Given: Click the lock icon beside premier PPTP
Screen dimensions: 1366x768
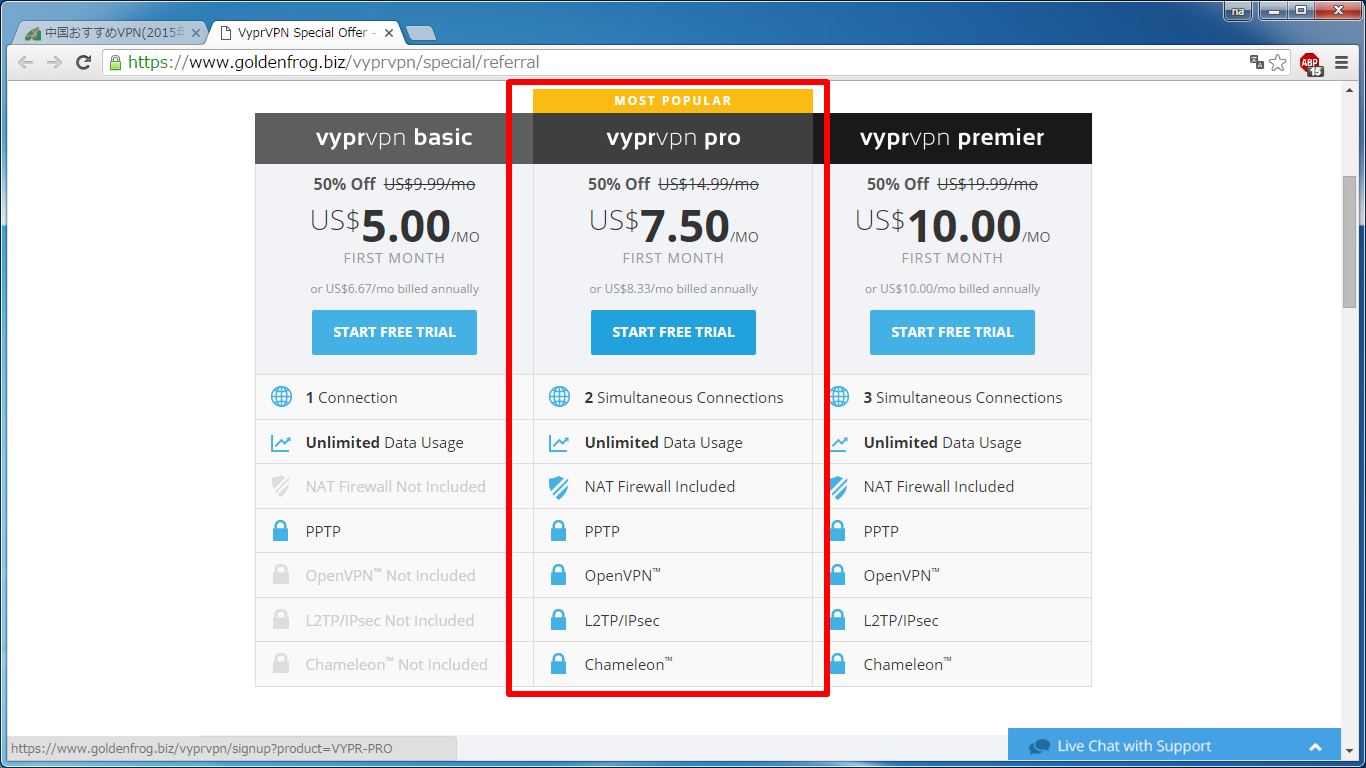Looking at the screenshot, I should 839,531.
